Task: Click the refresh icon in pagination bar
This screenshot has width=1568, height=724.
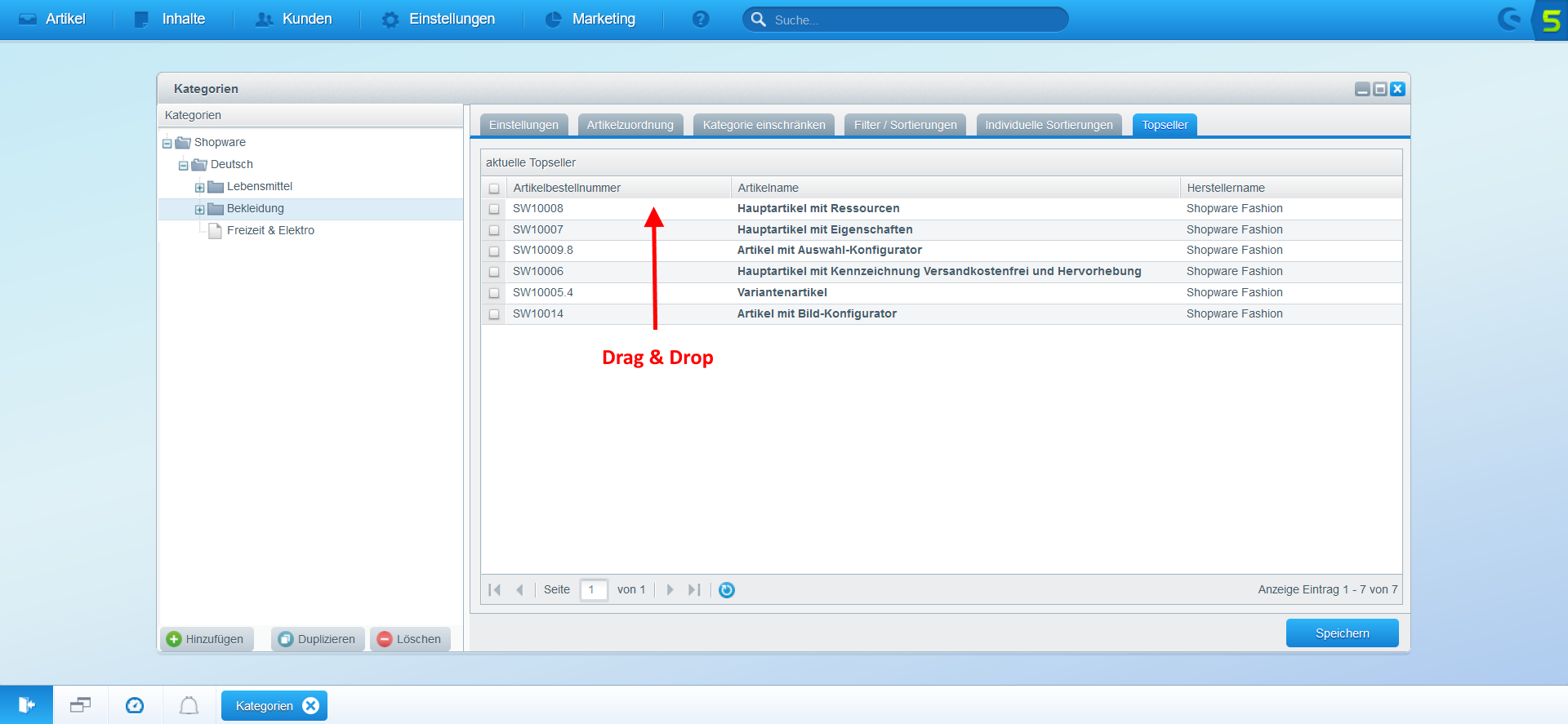Action: coord(726,589)
